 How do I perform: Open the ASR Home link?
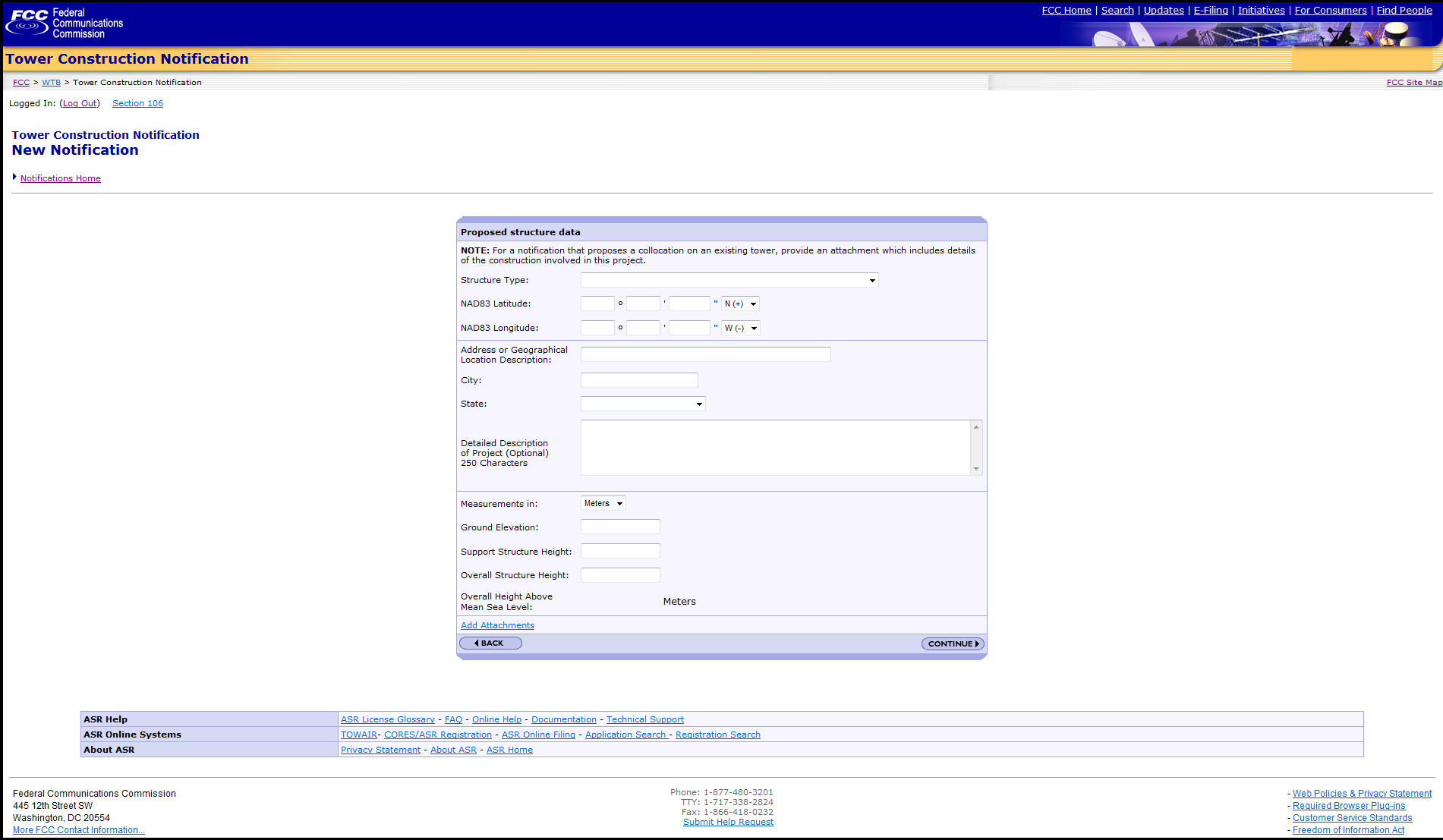(x=509, y=750)
